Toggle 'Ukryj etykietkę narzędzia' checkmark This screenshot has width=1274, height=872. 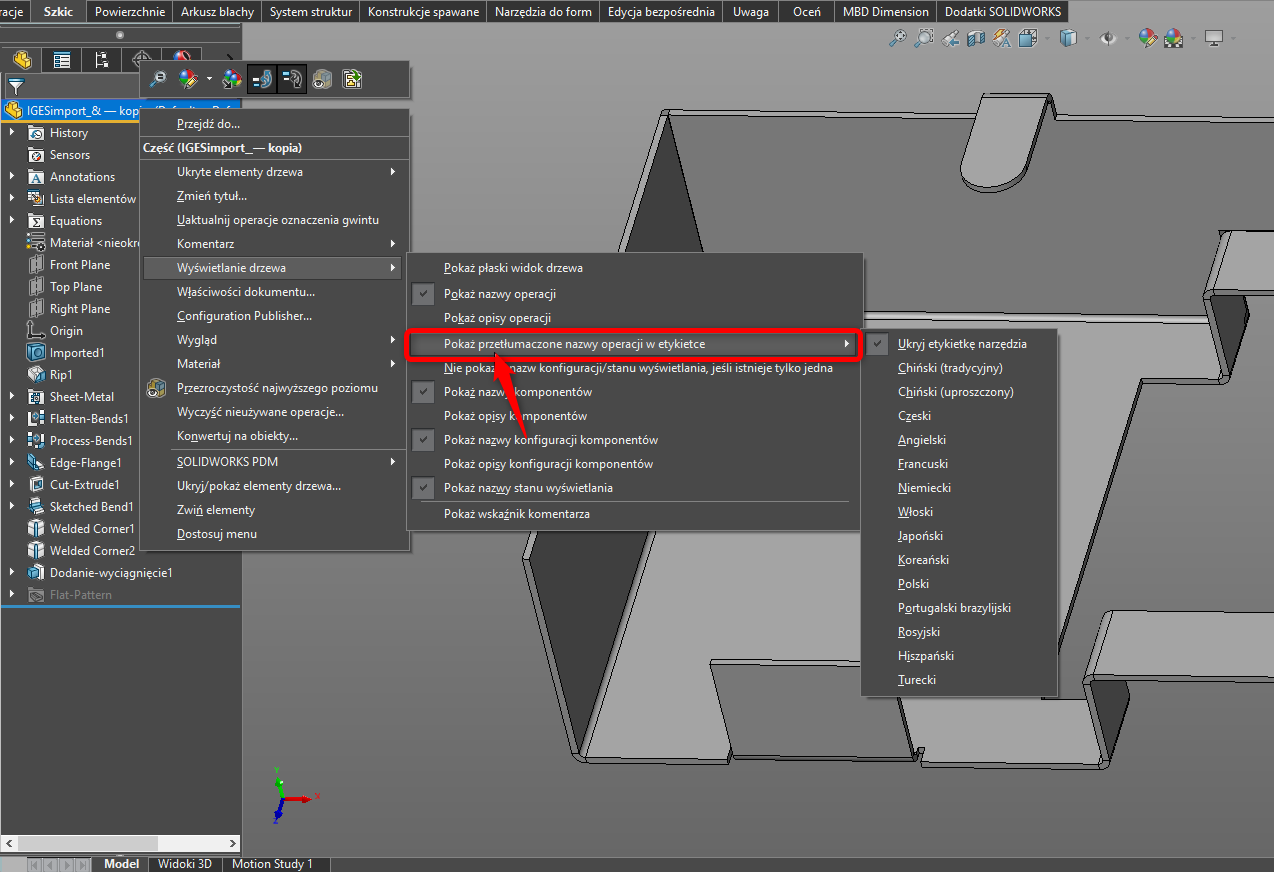878,344
